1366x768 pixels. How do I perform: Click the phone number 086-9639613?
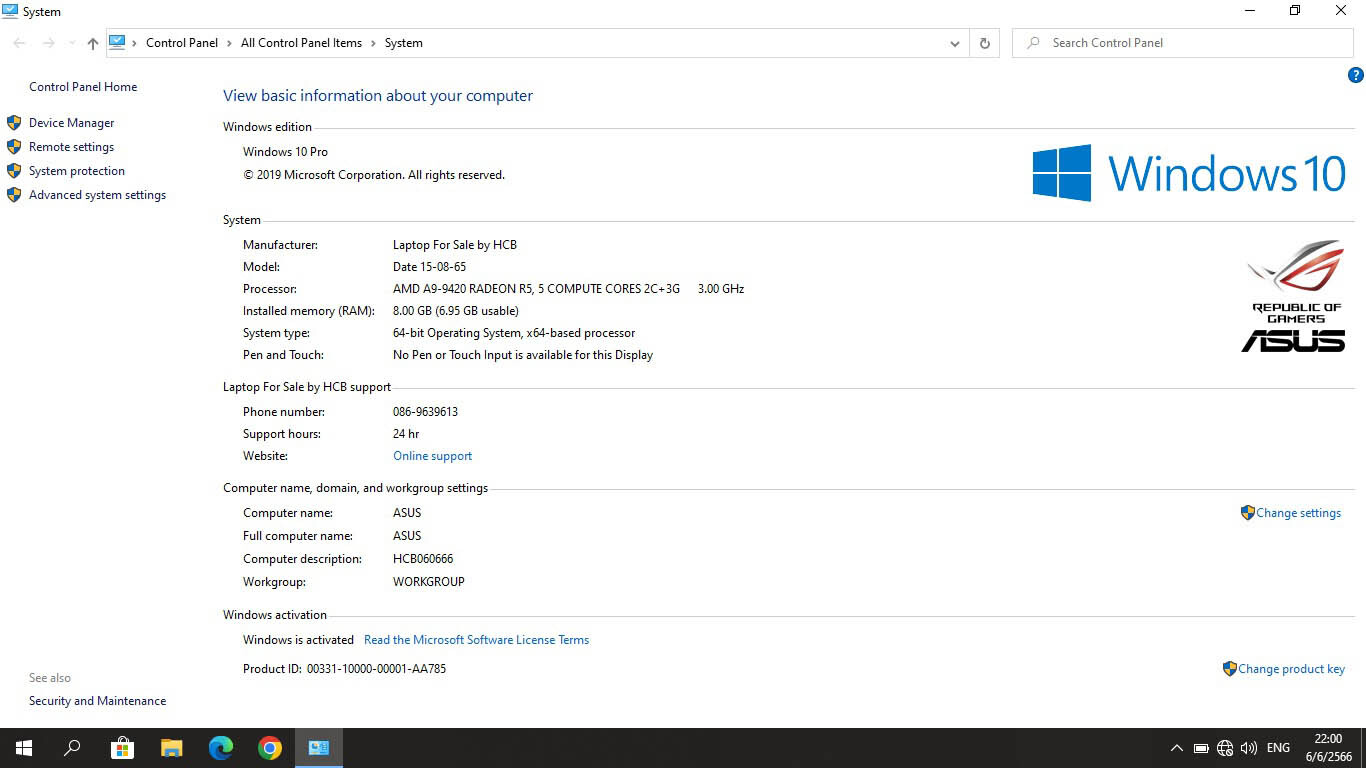point(425,412)
